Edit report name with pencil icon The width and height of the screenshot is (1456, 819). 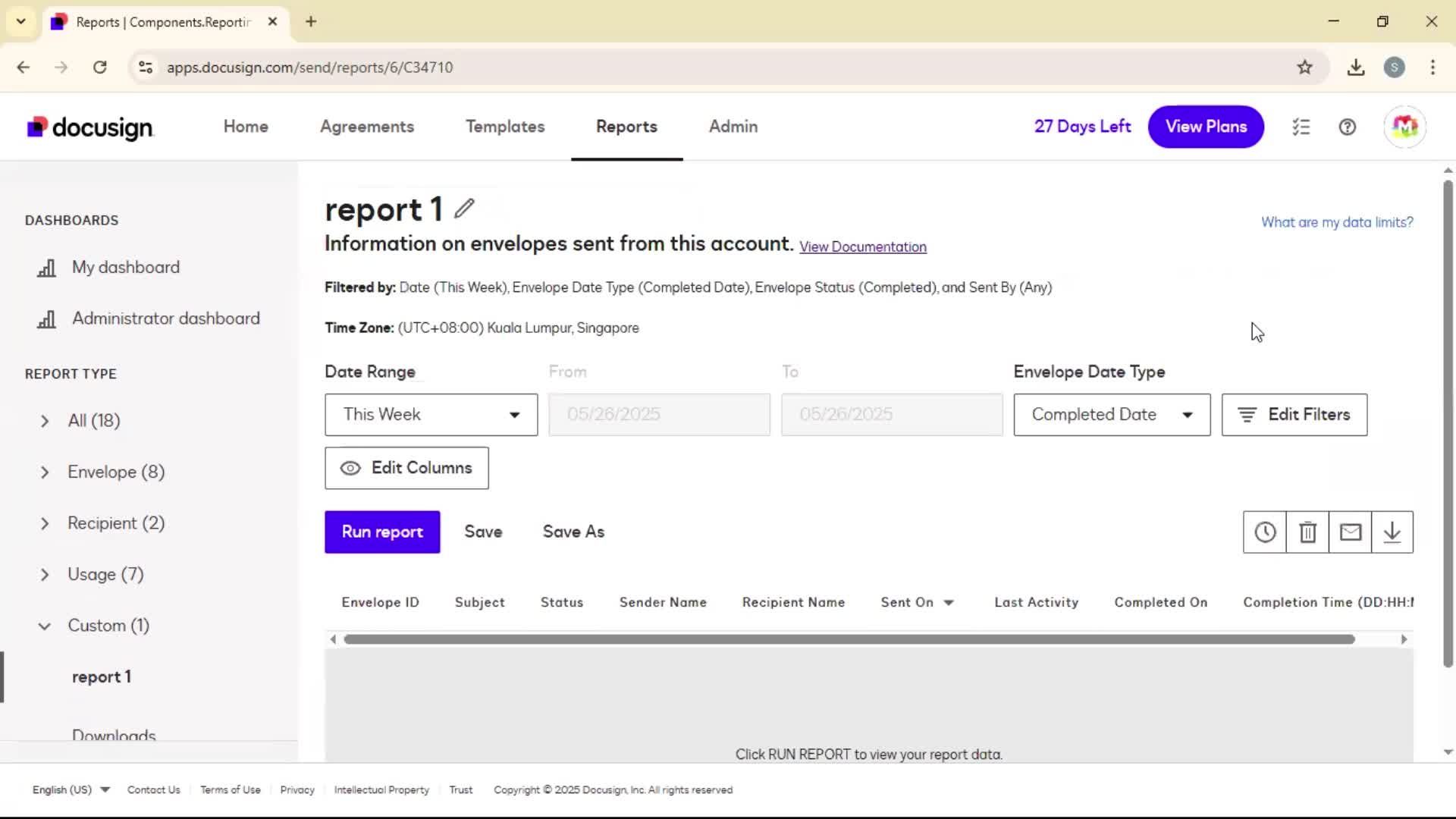tap(464, 209)
